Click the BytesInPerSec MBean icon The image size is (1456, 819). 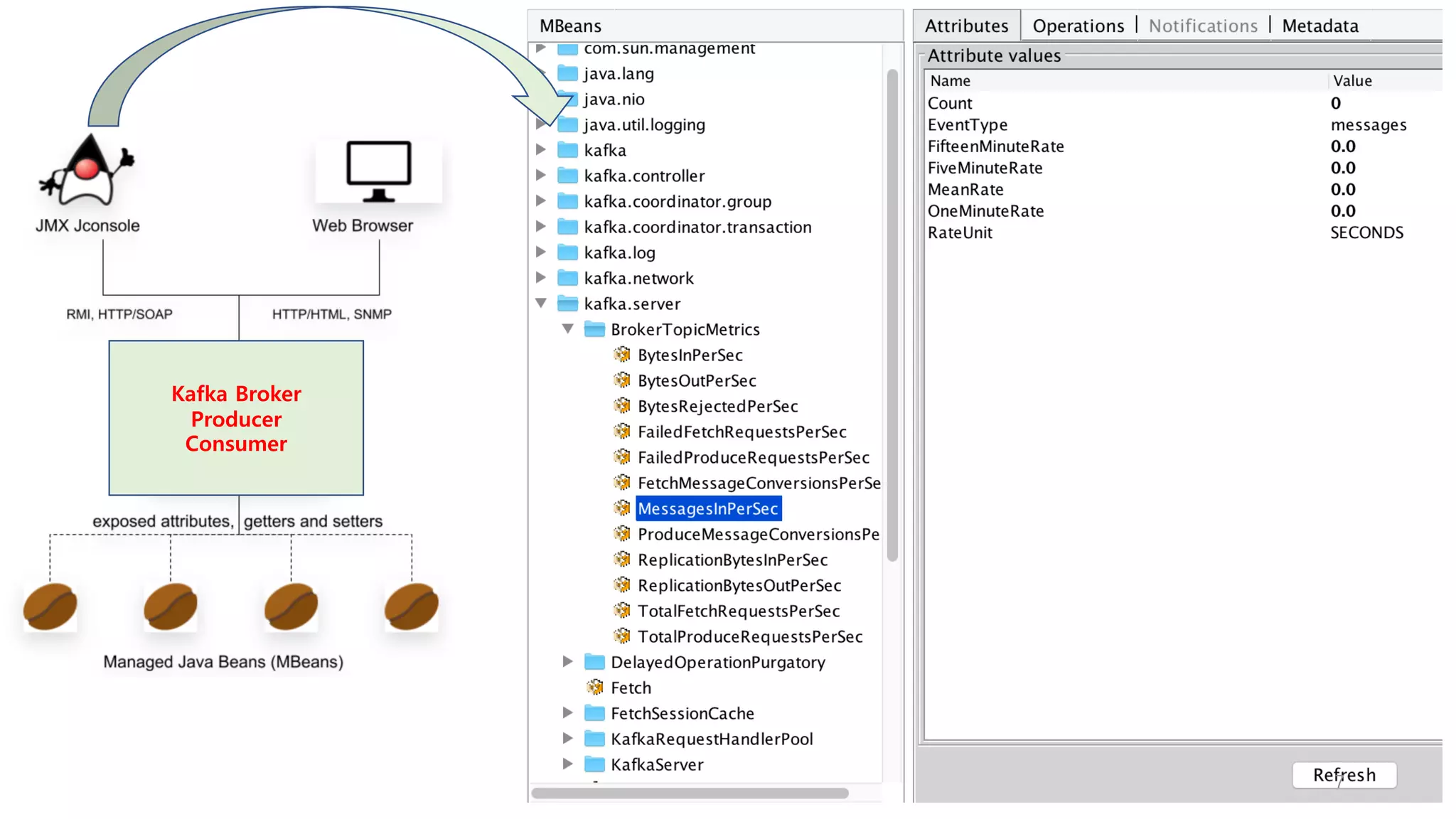click(x=622, y=355)
